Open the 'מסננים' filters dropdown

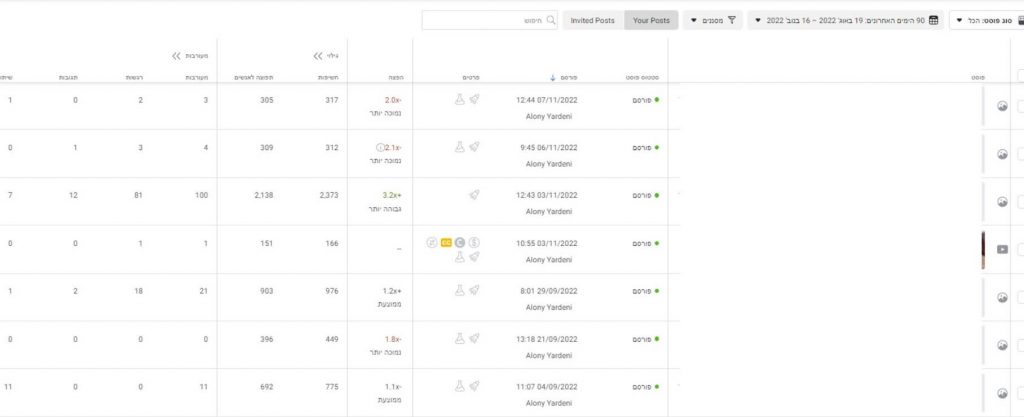click(x=712, y=20)
